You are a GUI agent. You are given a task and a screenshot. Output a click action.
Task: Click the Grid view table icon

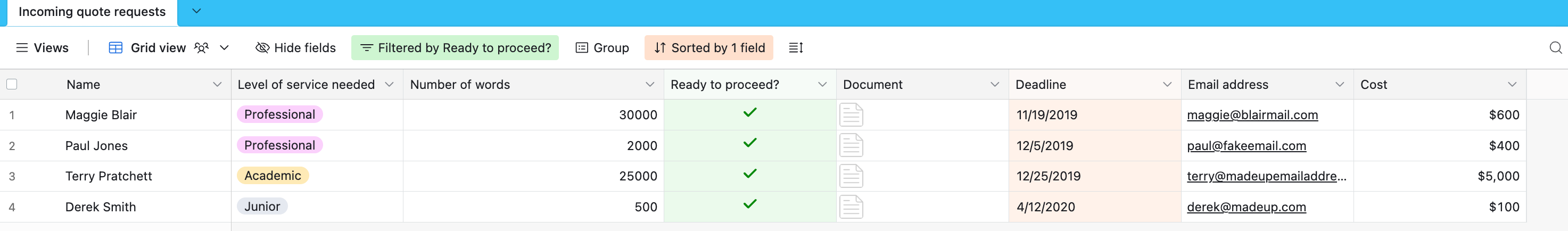[x=115, y=47]
